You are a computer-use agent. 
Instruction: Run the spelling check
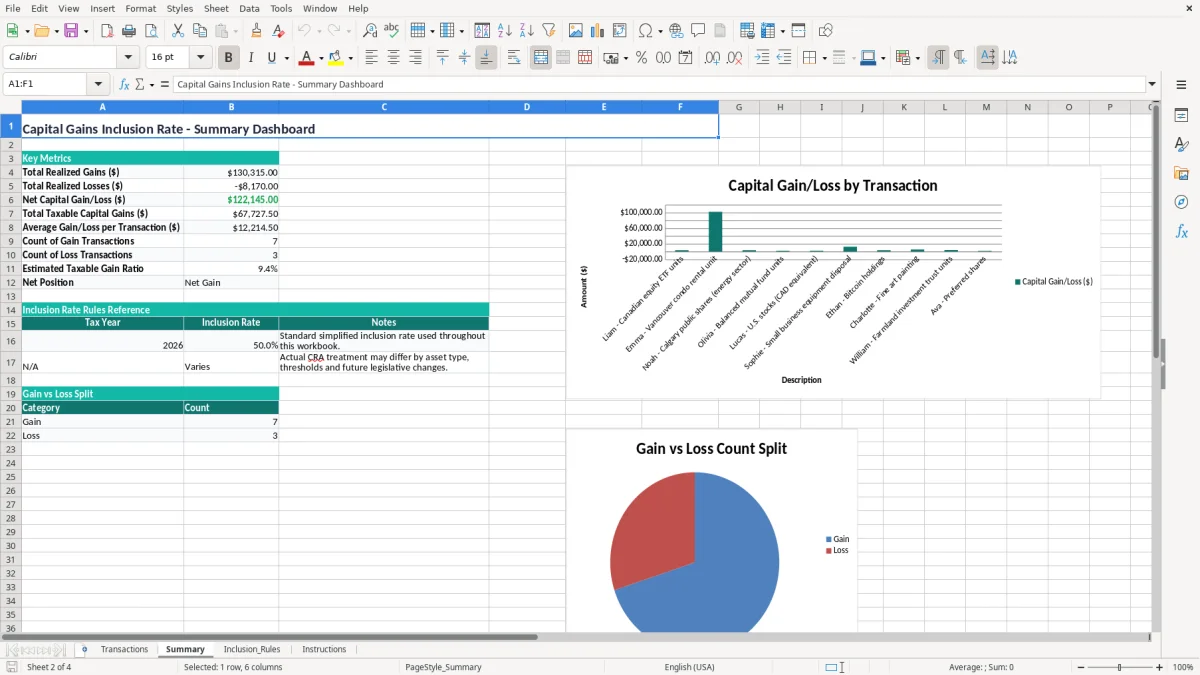click(392, 31)
